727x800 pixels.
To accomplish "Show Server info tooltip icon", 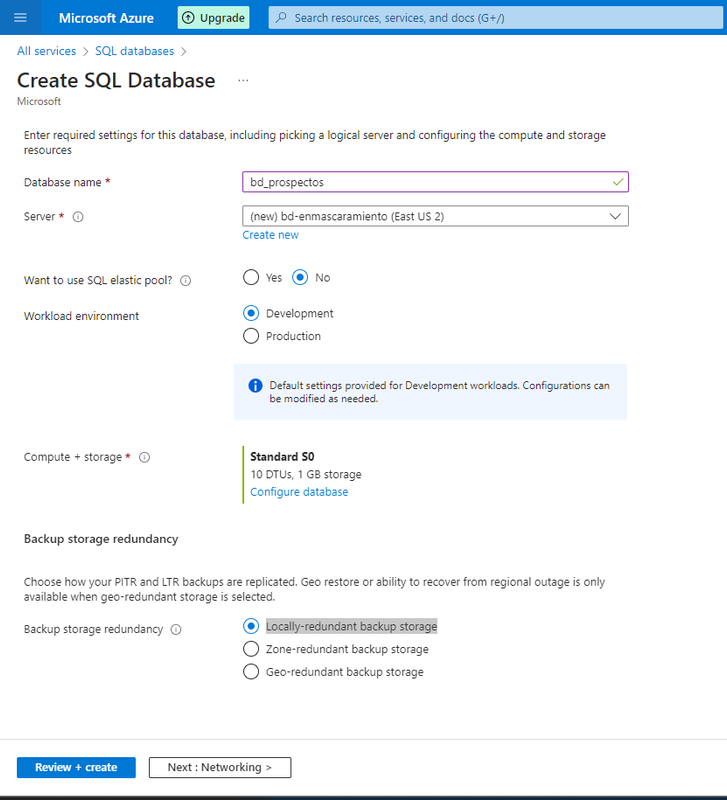I will pyautogui.click(x=78, y=217).
